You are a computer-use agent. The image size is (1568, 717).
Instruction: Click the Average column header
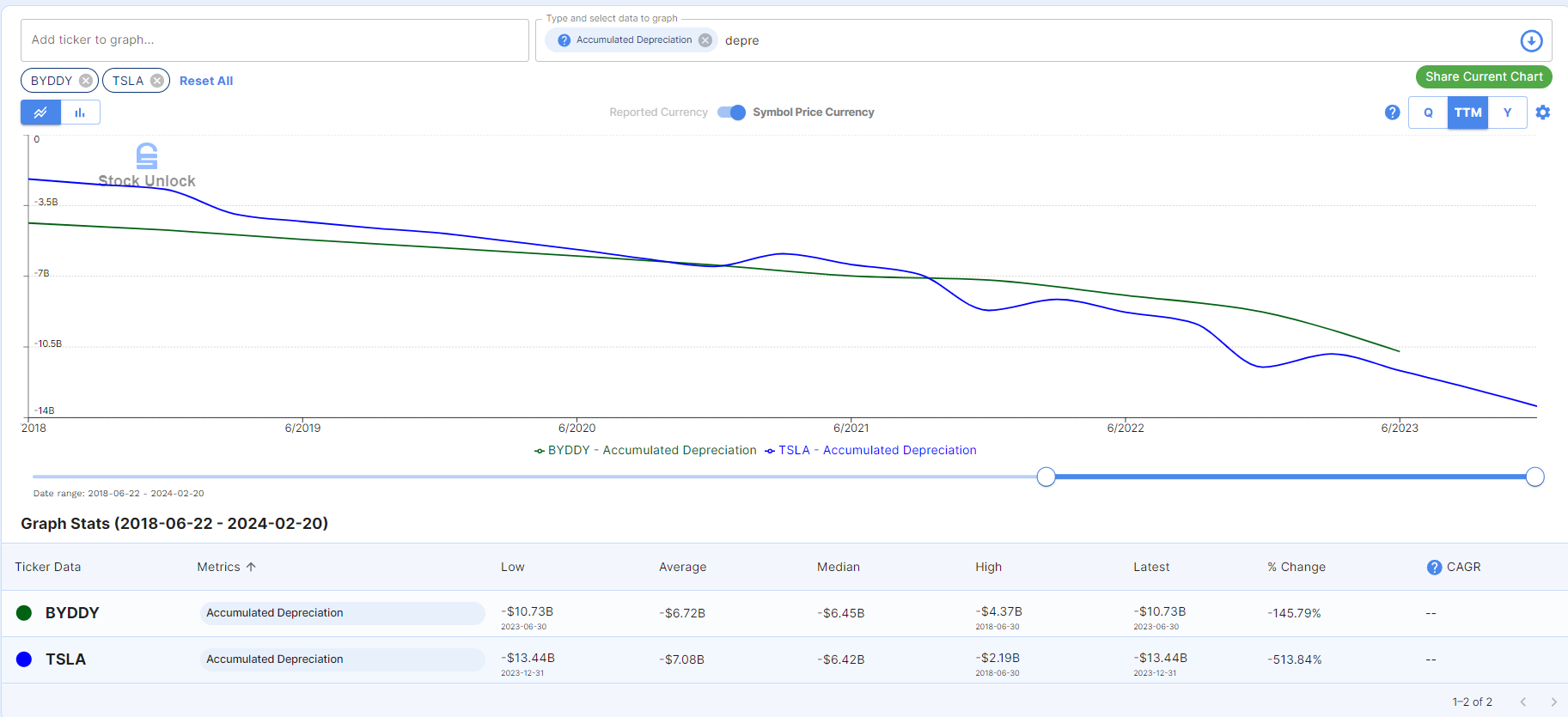pos(683,567)
